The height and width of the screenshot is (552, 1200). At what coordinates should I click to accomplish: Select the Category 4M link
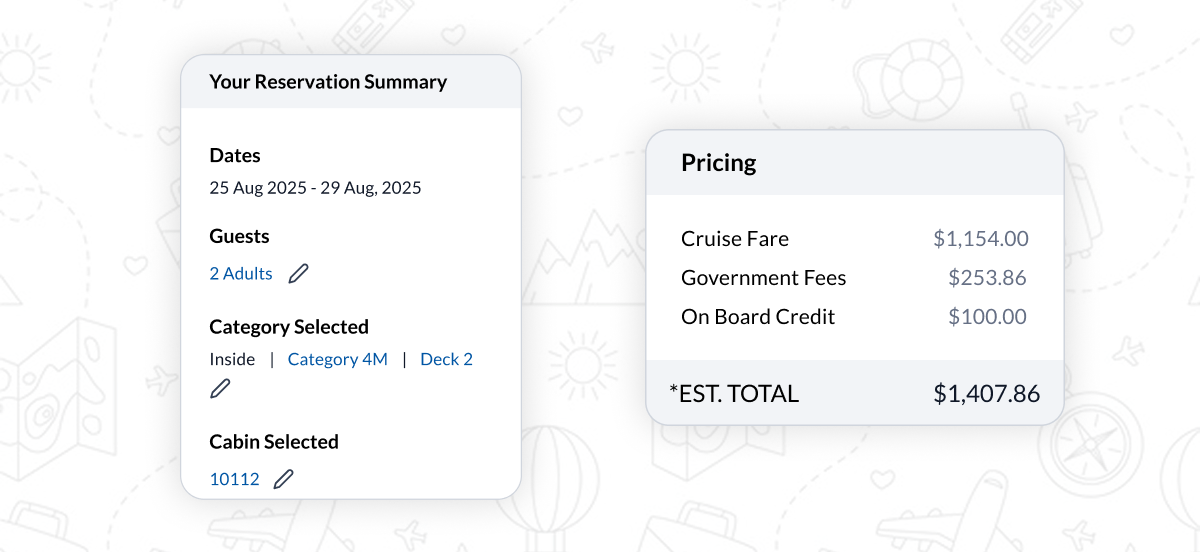[337, 359]
